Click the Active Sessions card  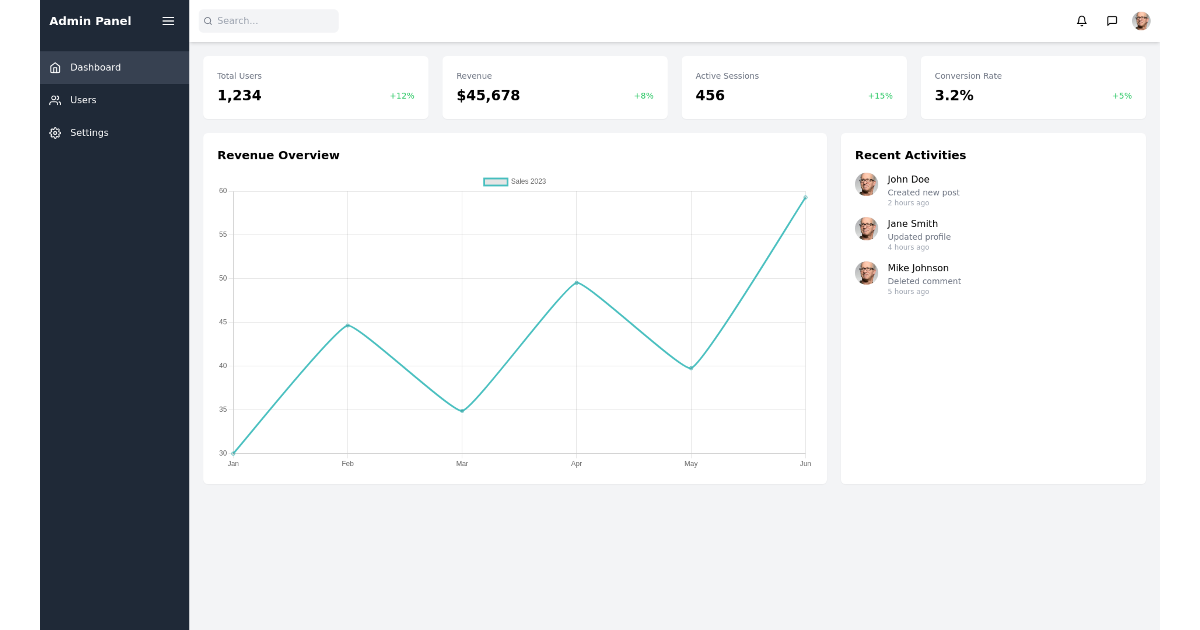click(x=794, y=87)
